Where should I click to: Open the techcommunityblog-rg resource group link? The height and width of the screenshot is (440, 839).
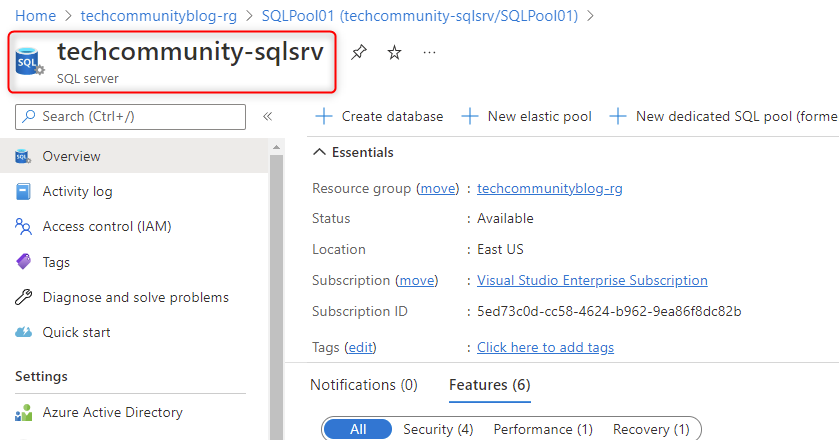(x=550, y=188)
